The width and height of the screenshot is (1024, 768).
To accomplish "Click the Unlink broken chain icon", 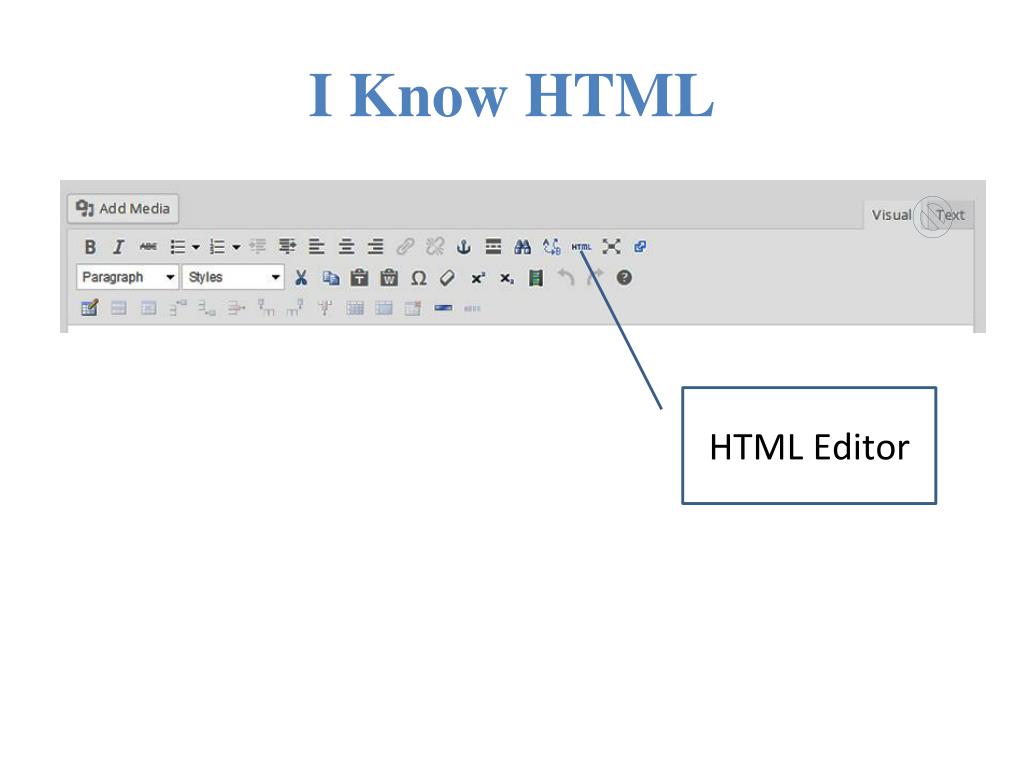I will 435,247.
